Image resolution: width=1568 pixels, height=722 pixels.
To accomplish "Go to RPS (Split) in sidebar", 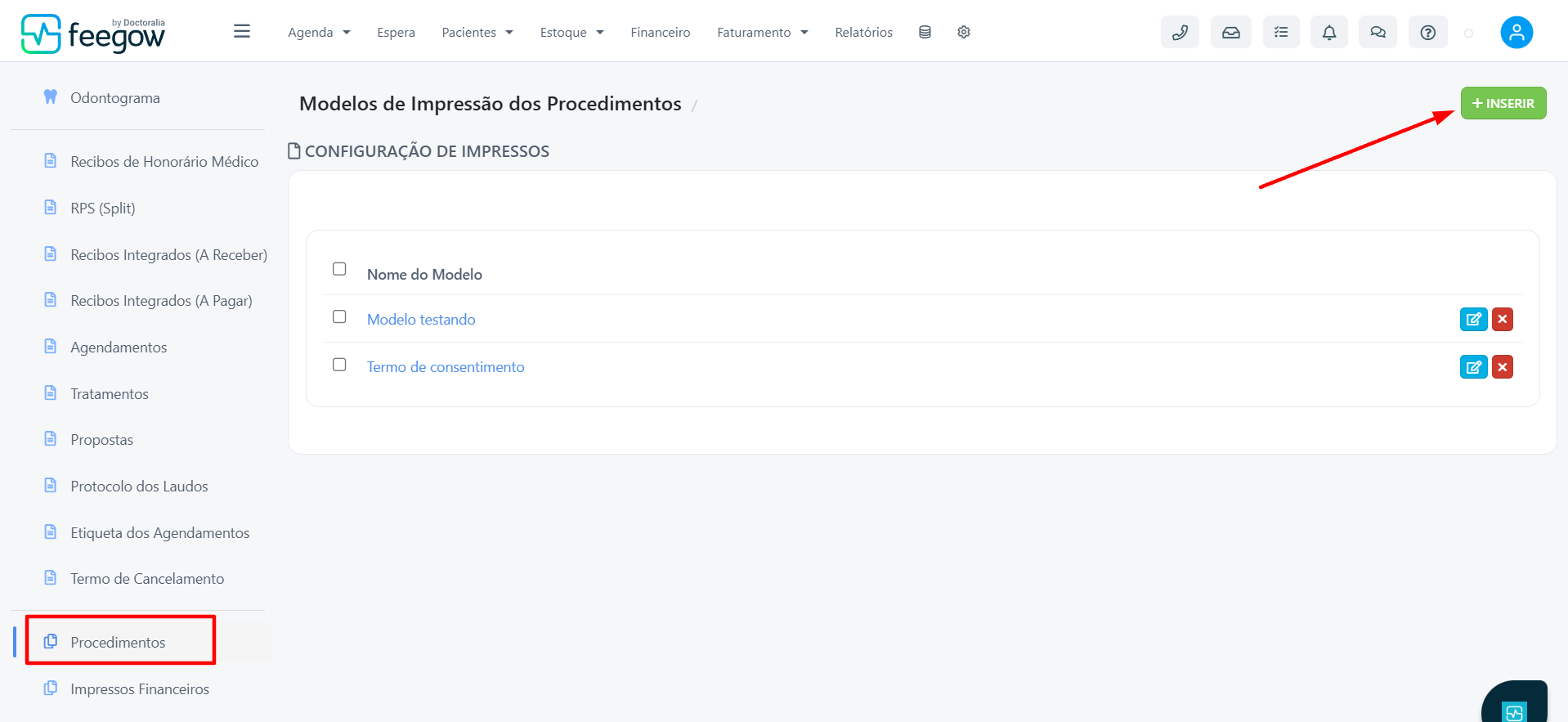I will click(x=103, y=209).
